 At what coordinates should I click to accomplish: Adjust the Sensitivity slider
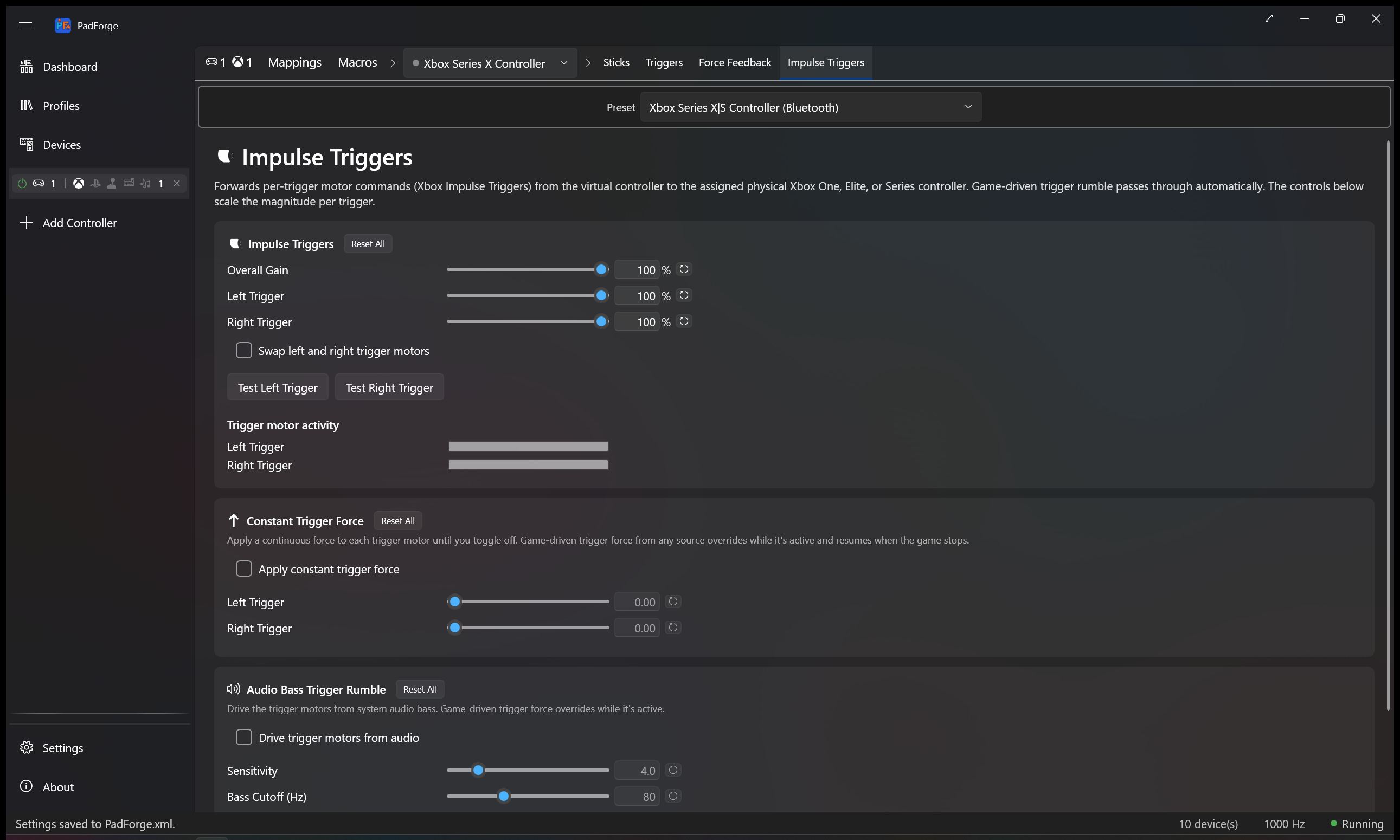[x=527, y=771]
